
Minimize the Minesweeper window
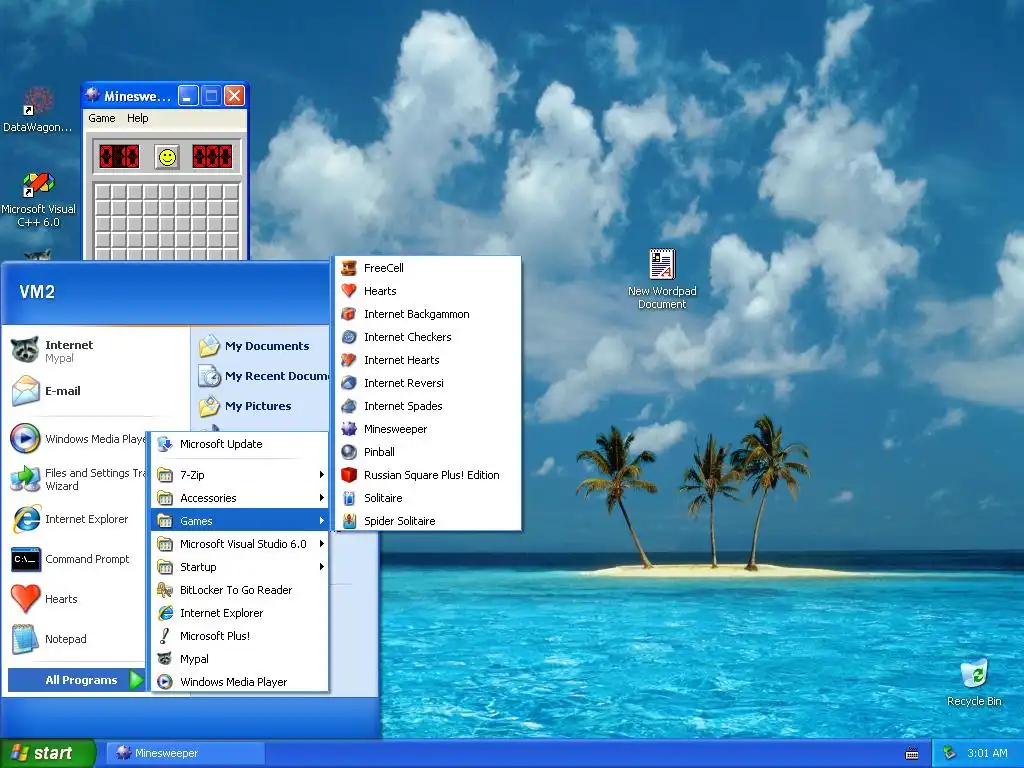(x=188, y=97)
